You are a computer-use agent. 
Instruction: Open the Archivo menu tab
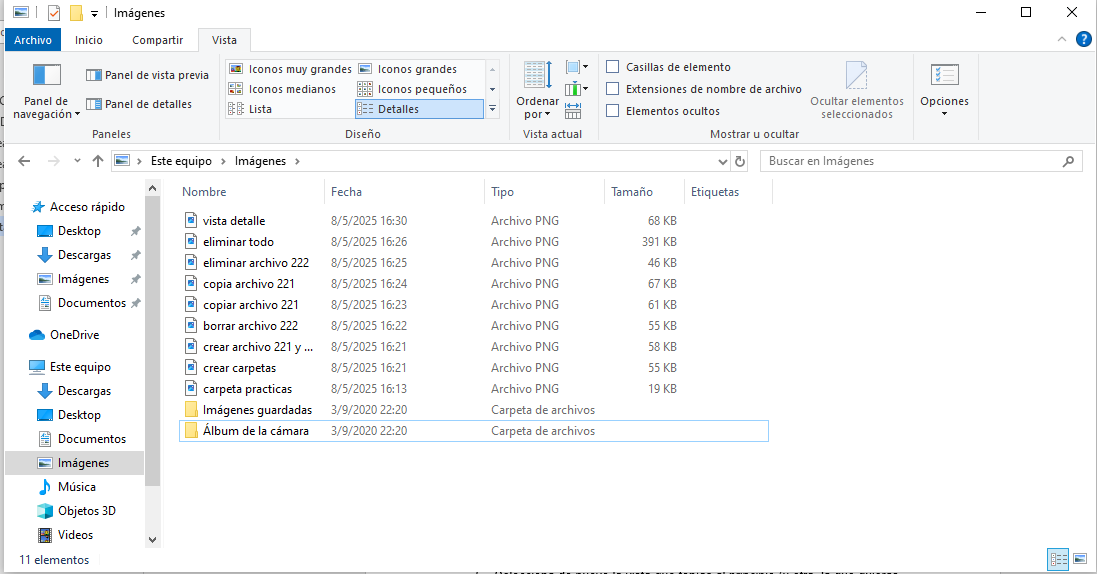pyautogui.click(x=33, y=40)
